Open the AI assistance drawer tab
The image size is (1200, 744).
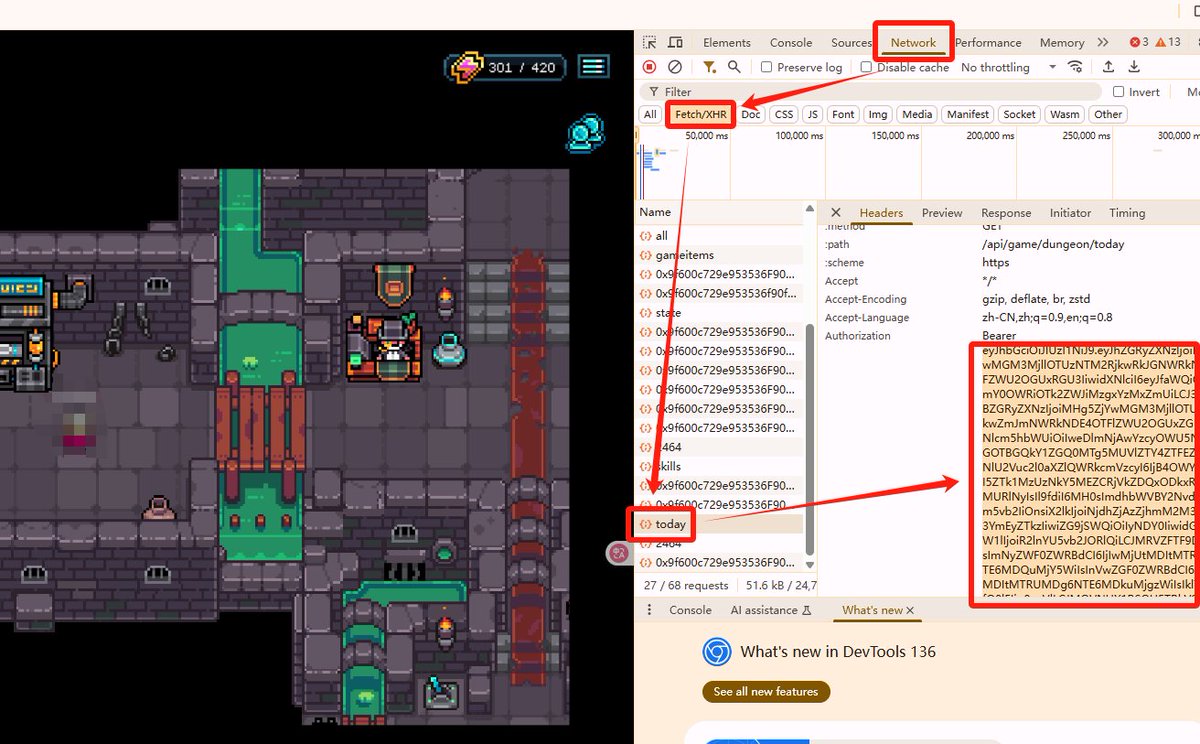pyautogui.click(x=770, y=610)
